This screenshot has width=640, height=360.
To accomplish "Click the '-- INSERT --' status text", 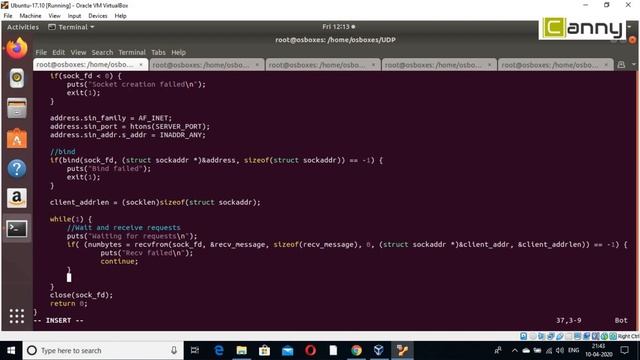I will point(59,320).
